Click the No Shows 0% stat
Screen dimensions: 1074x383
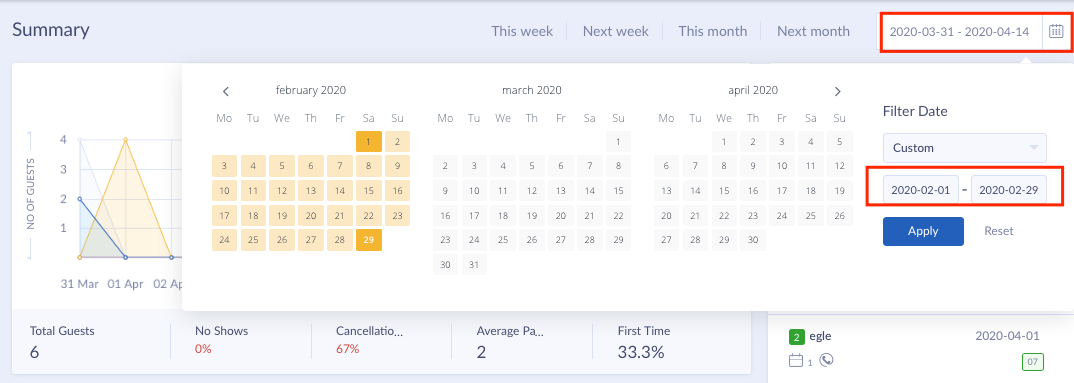coord(203,349)
